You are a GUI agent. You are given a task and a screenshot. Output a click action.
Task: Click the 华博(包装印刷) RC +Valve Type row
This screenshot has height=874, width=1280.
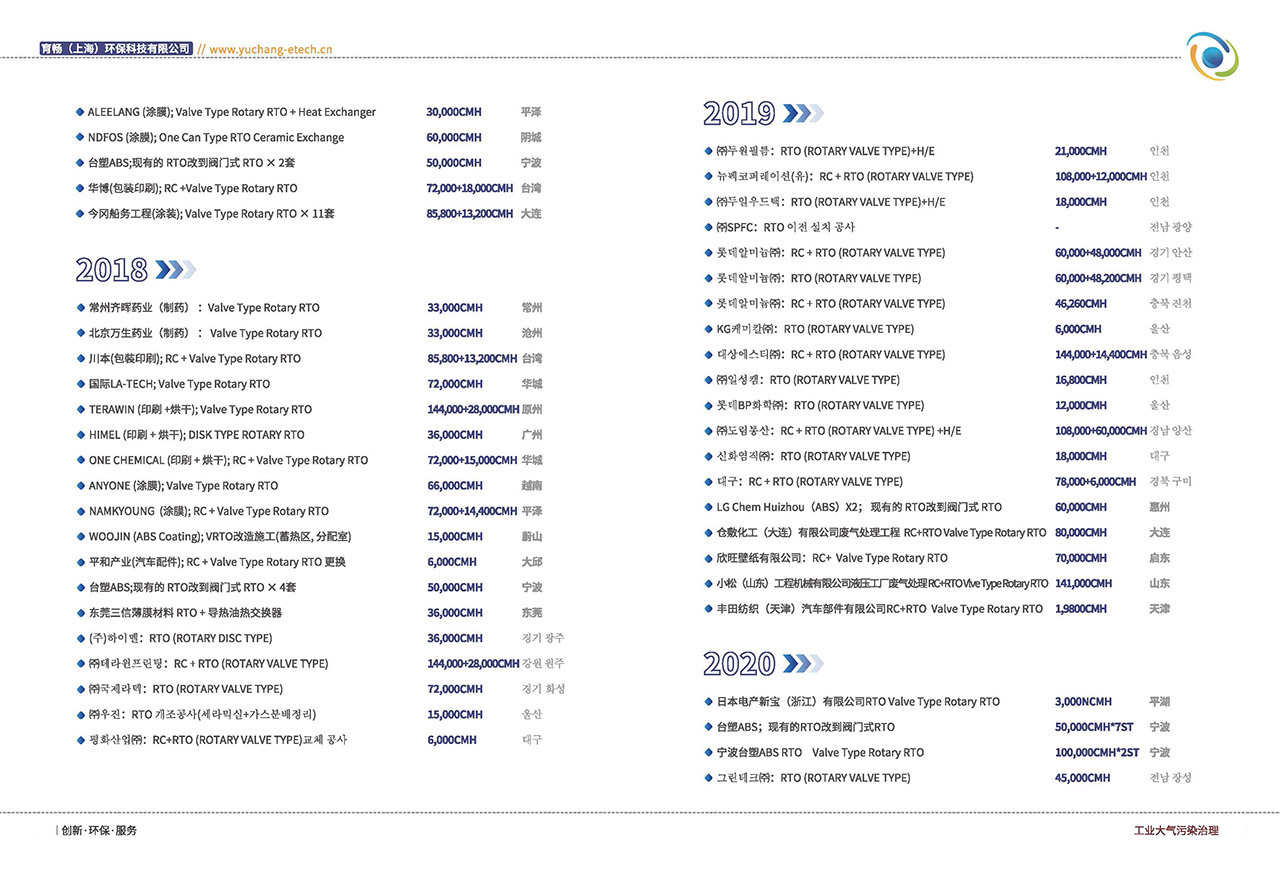point(187,188)
